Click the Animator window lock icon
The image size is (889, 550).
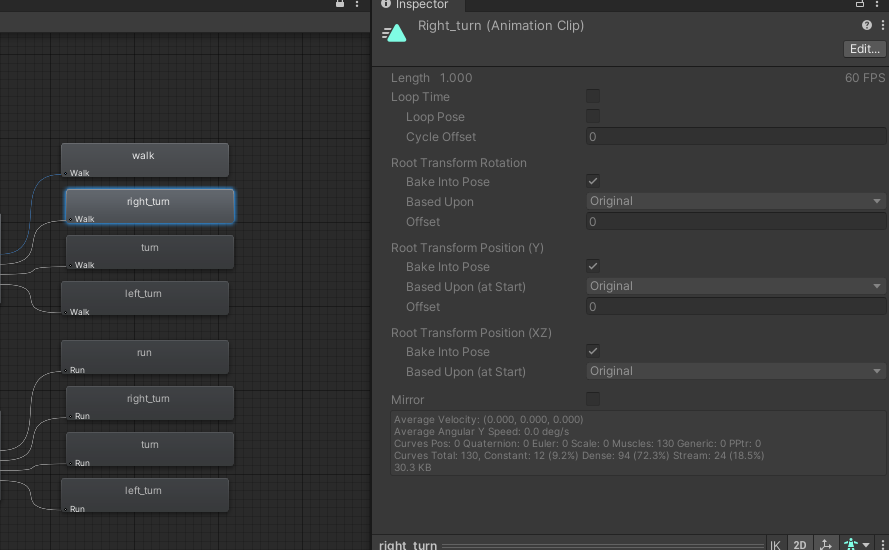tap(341, 4)
